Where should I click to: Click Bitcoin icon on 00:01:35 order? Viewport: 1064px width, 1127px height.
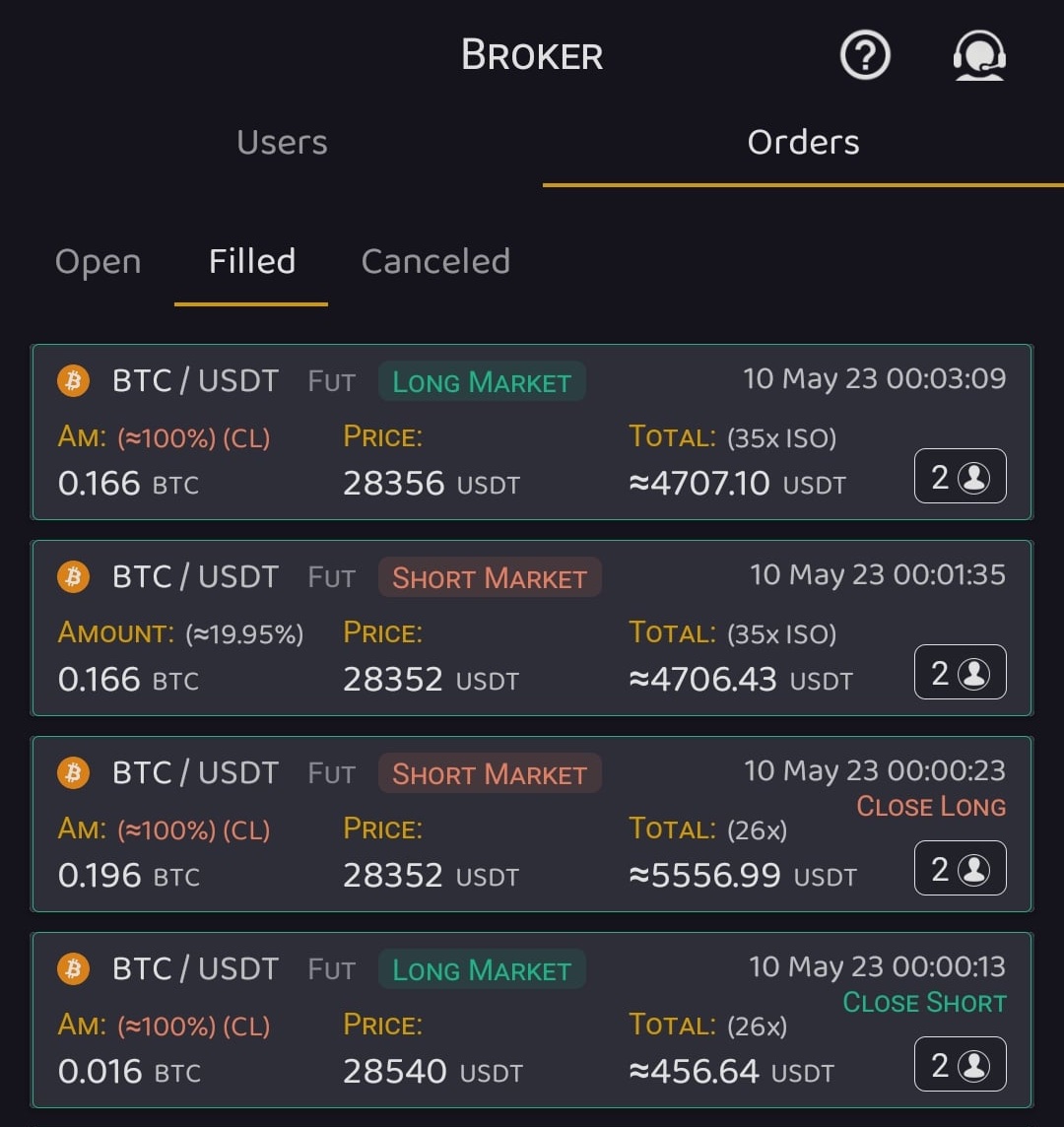(73, 576)
